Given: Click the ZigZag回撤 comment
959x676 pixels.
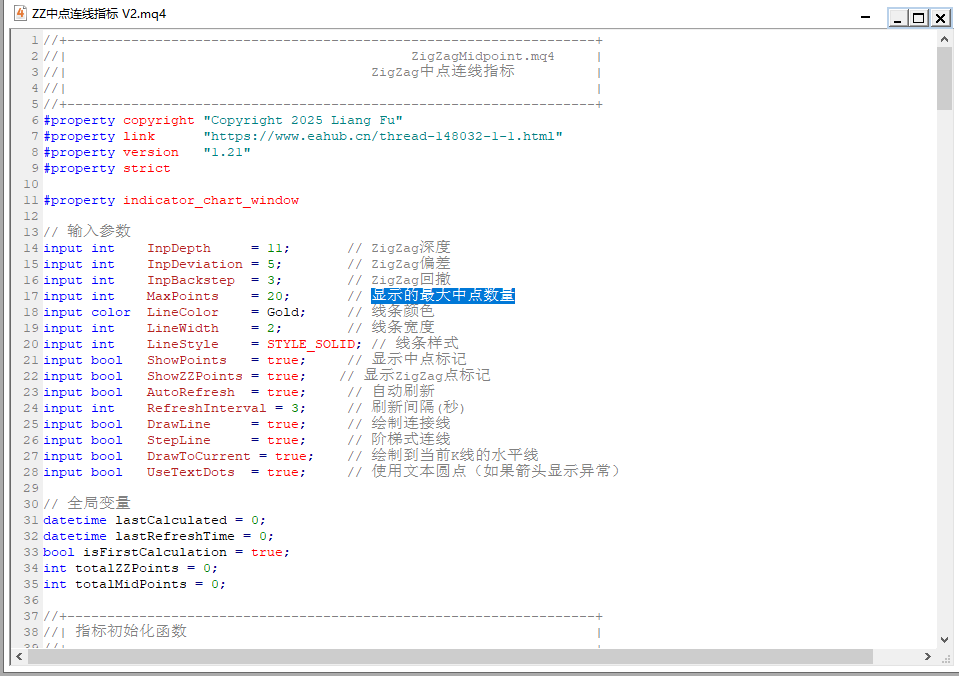Looking at the screenshot, I should pyautogui.click(x=410, y=279).
